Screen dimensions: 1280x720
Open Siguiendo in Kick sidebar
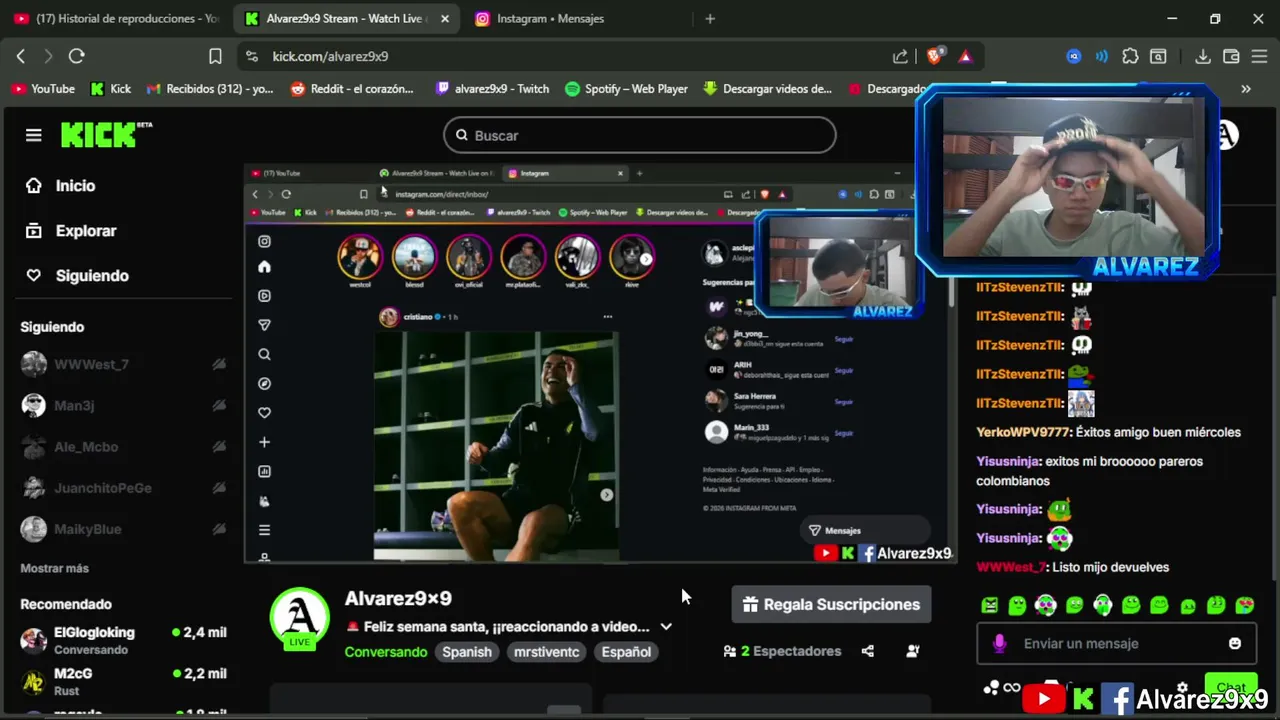[x=77, y=276]
